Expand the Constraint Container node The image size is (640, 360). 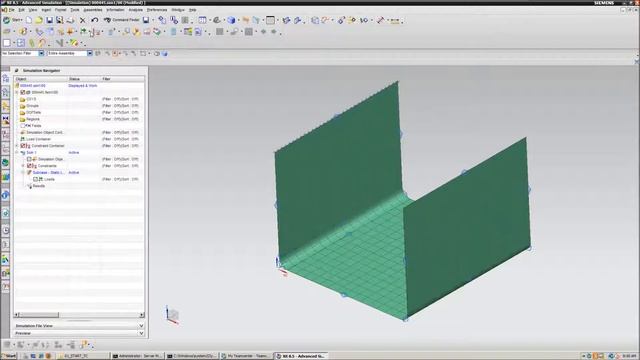(x=17, y=146)
